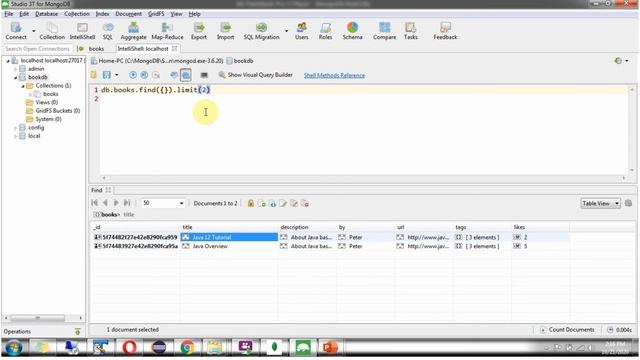
Task: Click the lock icon in Find toolbar
Action: tap(251, 203)
